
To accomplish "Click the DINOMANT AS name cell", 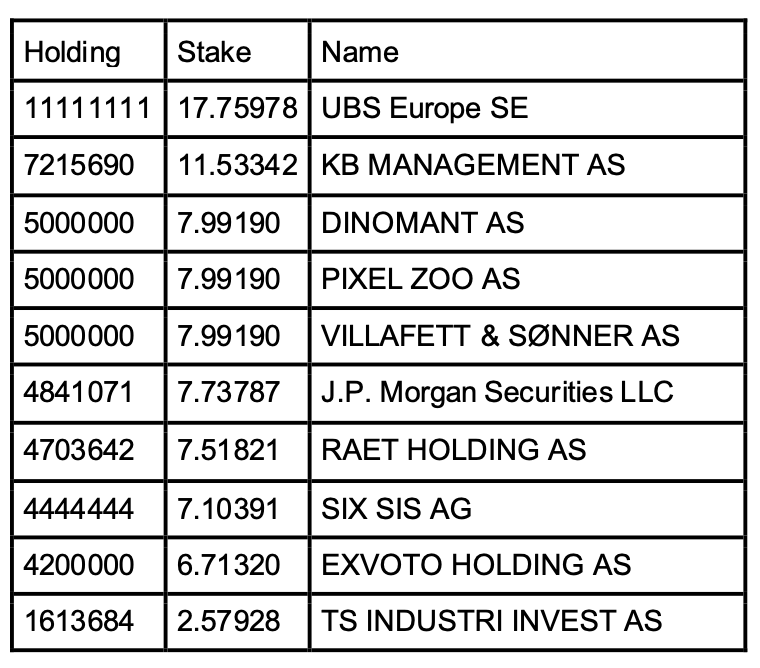I will coord(527,223).
